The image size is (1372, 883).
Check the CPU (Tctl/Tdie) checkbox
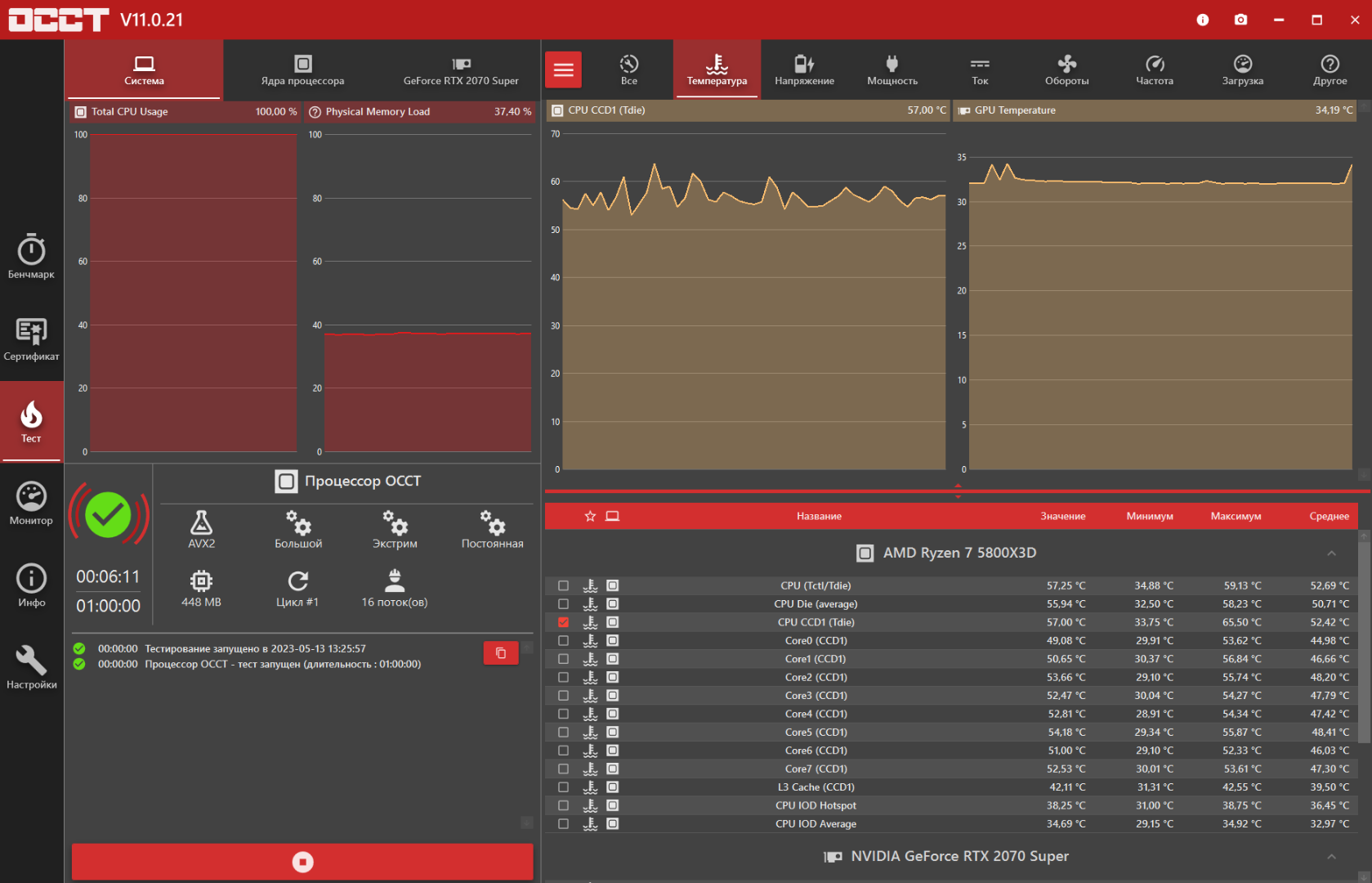(563, 585)
